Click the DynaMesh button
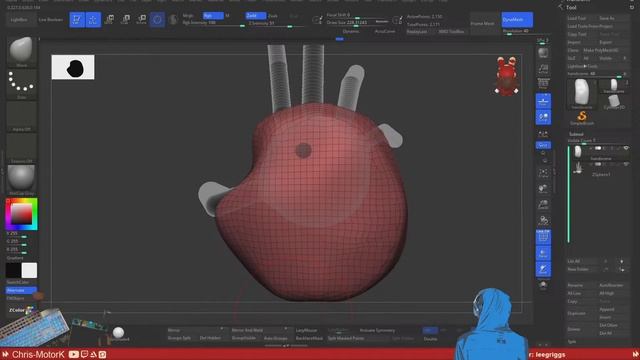The image size is (640, 360). click(517, 20)
